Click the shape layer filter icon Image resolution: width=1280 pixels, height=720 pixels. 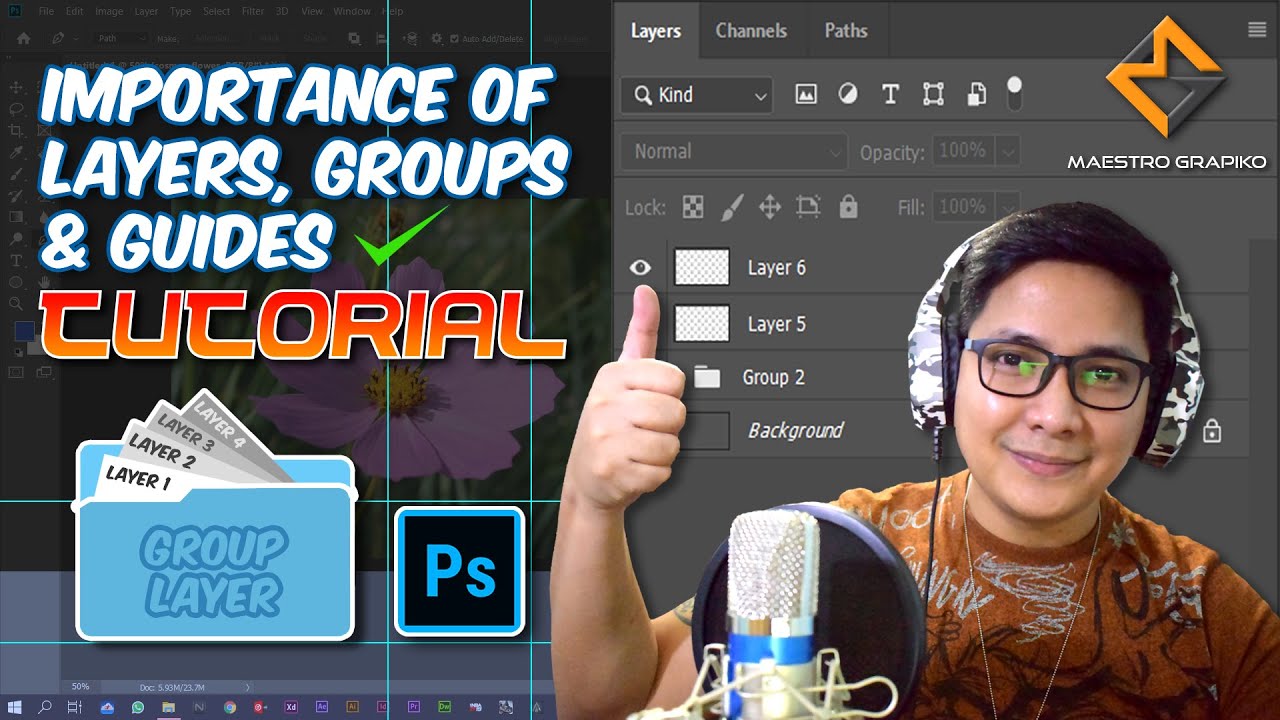click(933, 95)
